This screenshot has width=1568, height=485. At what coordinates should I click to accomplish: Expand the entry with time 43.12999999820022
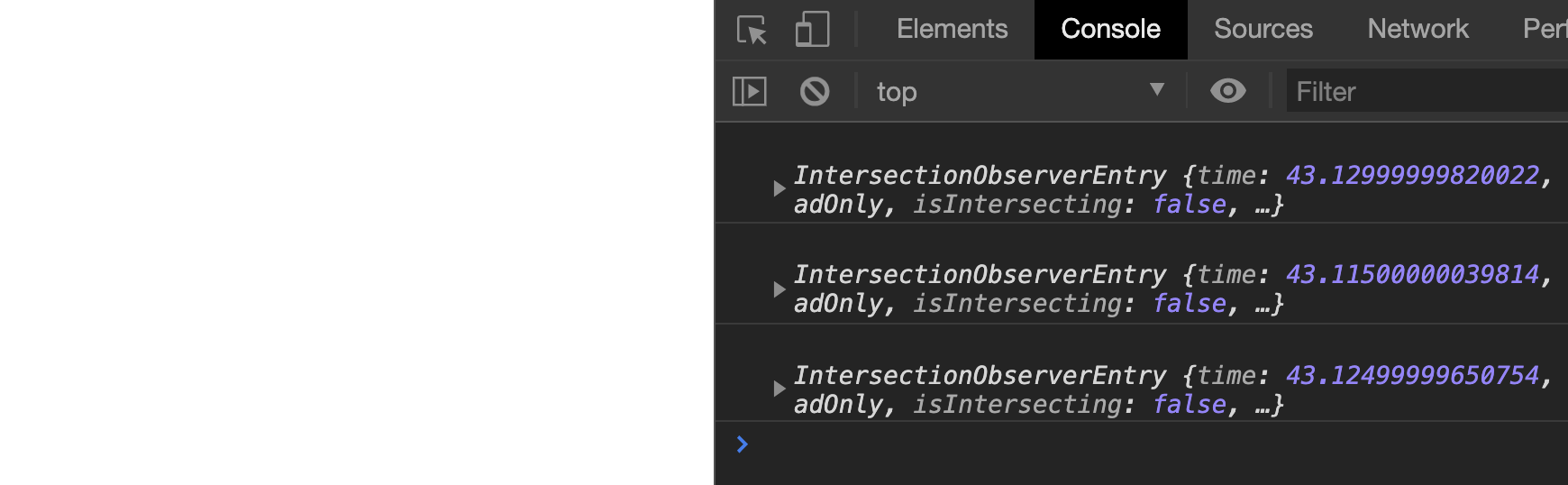[x=779, y=189]
